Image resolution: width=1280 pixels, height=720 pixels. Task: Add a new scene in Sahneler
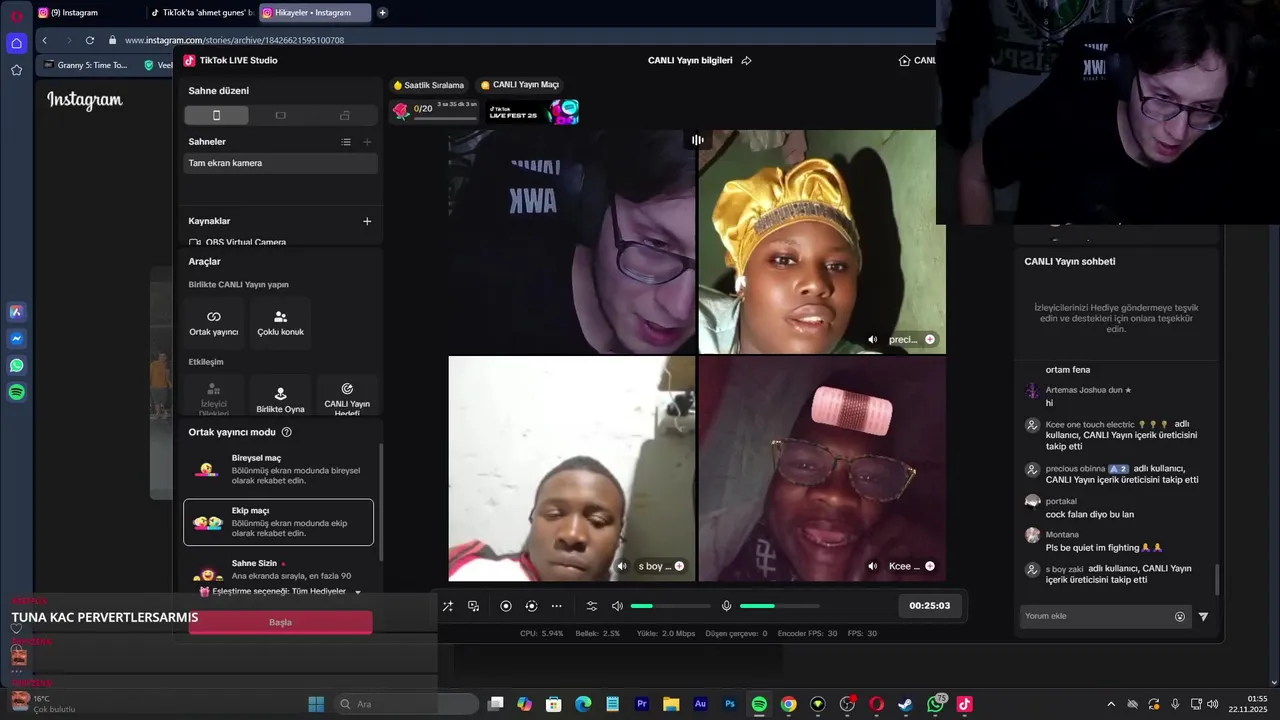coord(367,142)
